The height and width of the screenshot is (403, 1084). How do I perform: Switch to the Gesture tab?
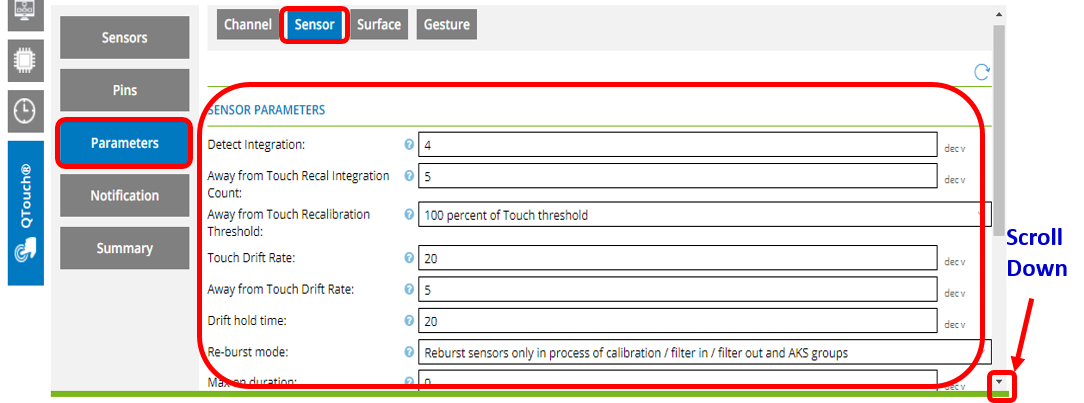pos(446,25)
